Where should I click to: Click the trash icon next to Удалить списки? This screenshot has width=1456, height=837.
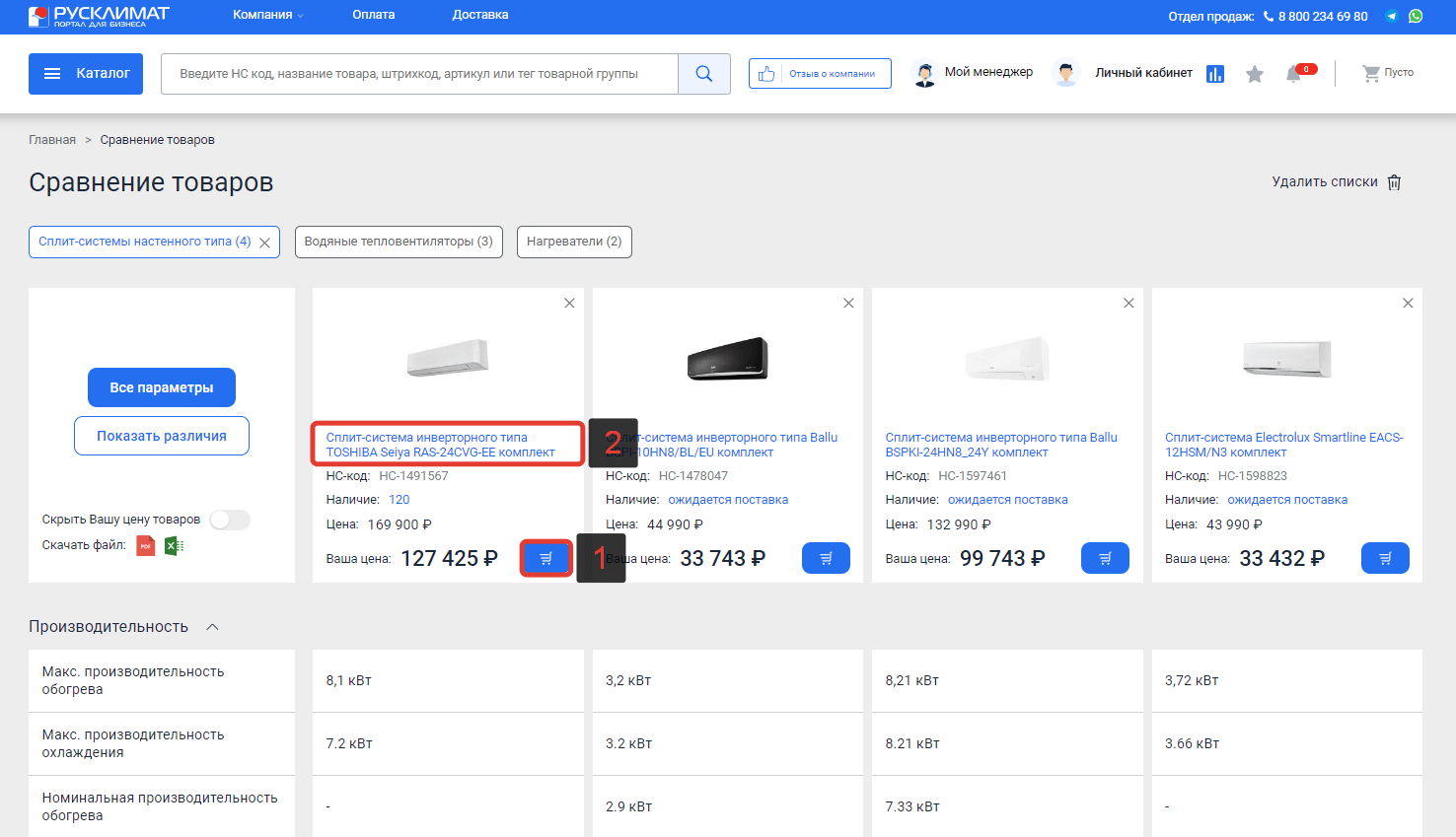(1394, 182)
